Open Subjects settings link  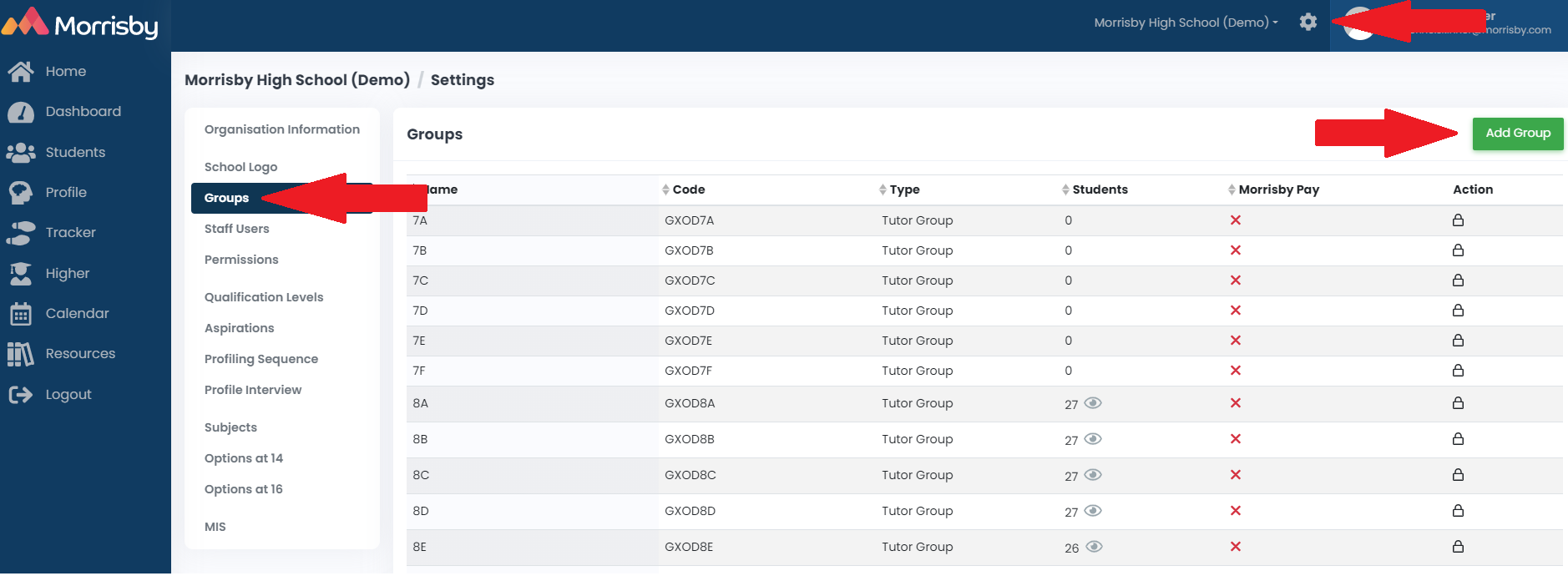pos(230,427)
